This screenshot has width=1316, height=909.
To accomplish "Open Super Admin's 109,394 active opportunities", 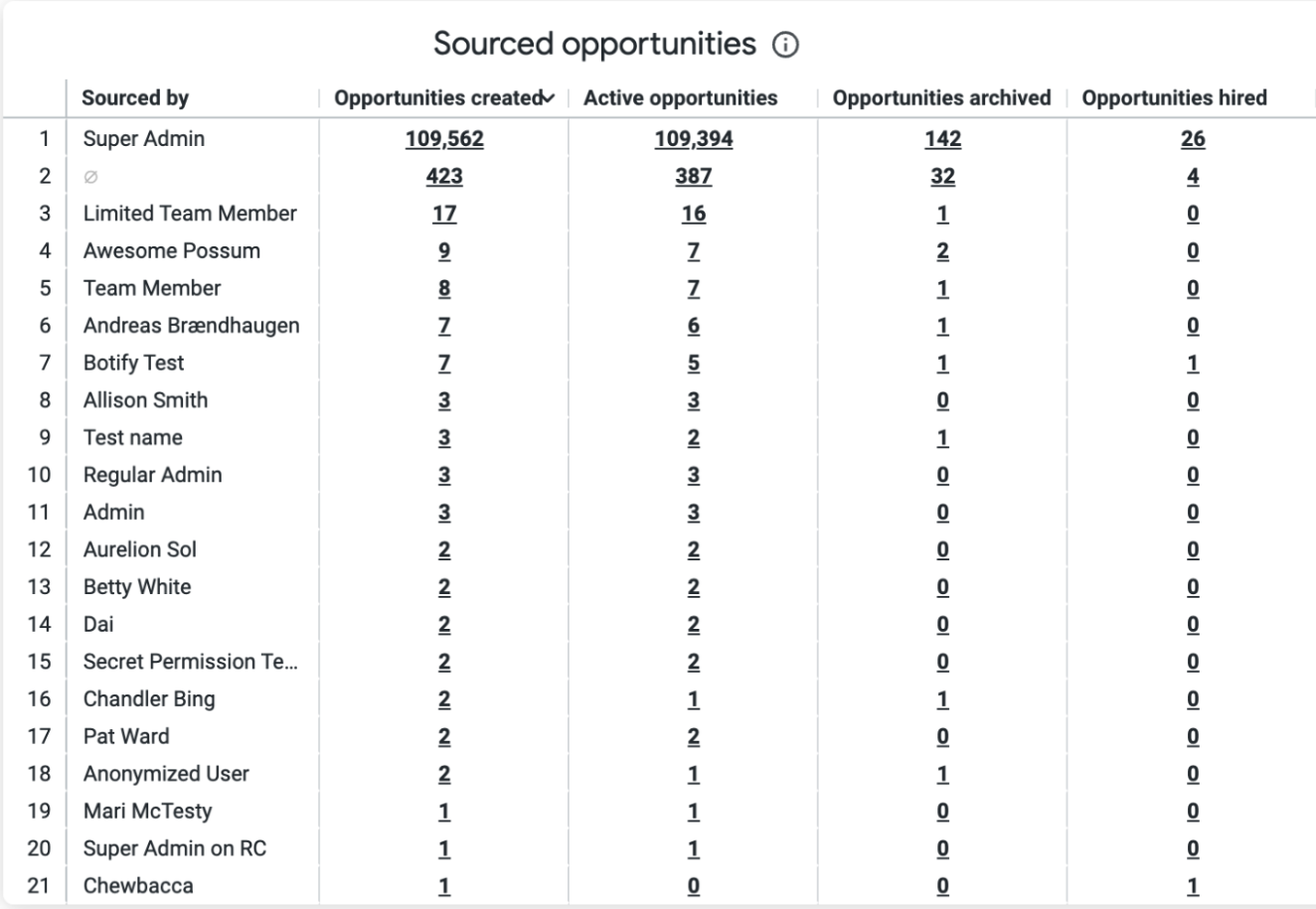I will (693, 139).
